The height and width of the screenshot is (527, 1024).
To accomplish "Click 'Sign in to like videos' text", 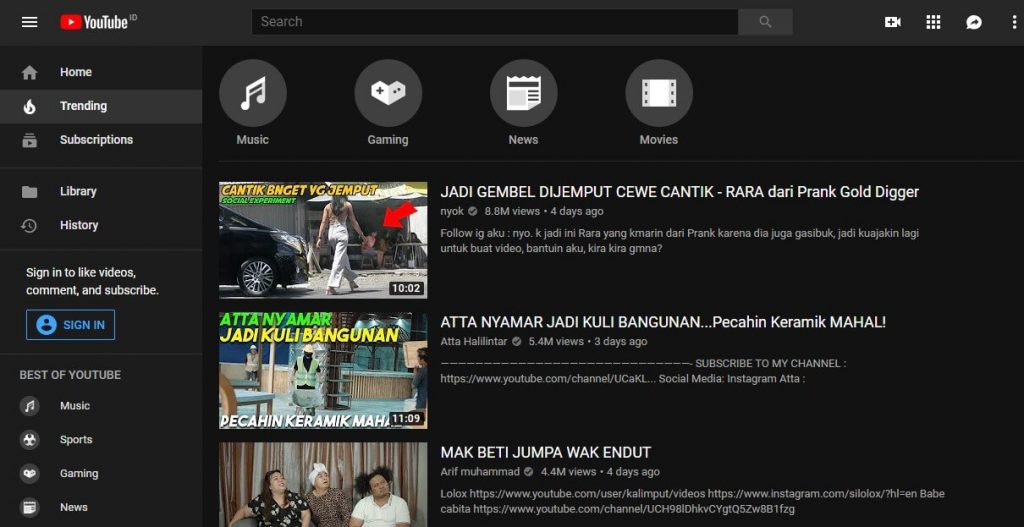I will [92, 281].
